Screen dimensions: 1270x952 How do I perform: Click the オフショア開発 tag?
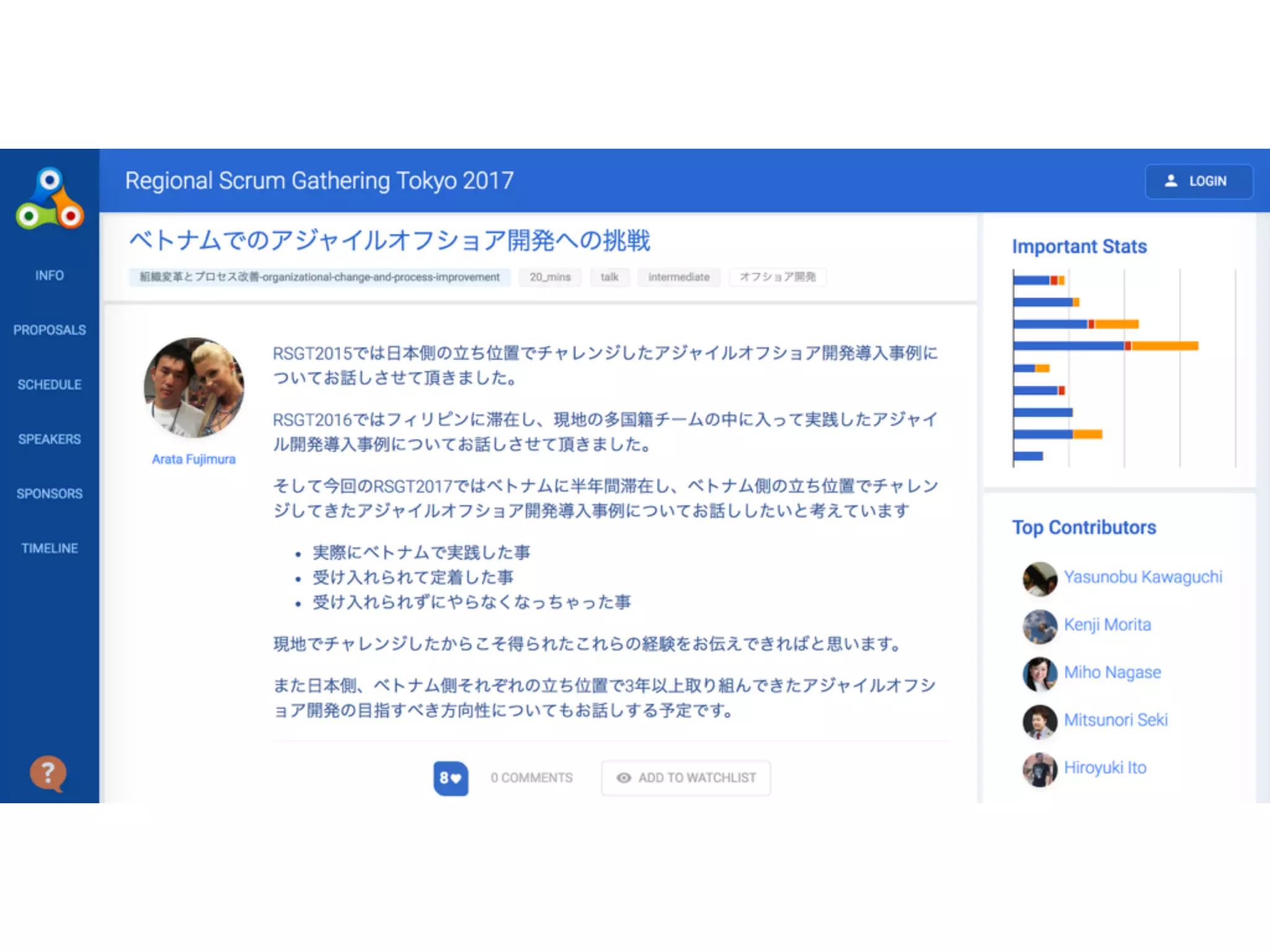[x=778, y=277]
